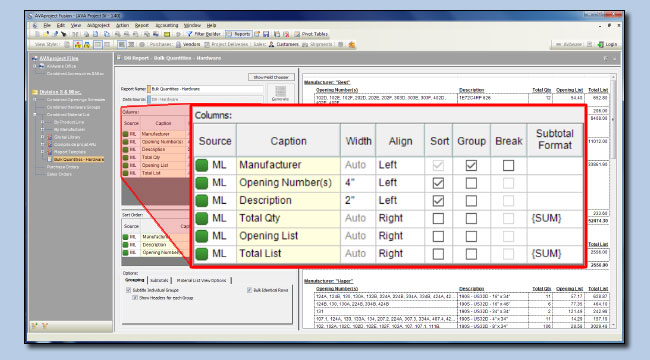Image resolution: width=650 pixels, height=360 pixels.
Task: Click the Generate report grid icon
Action: tap(281, 91)
